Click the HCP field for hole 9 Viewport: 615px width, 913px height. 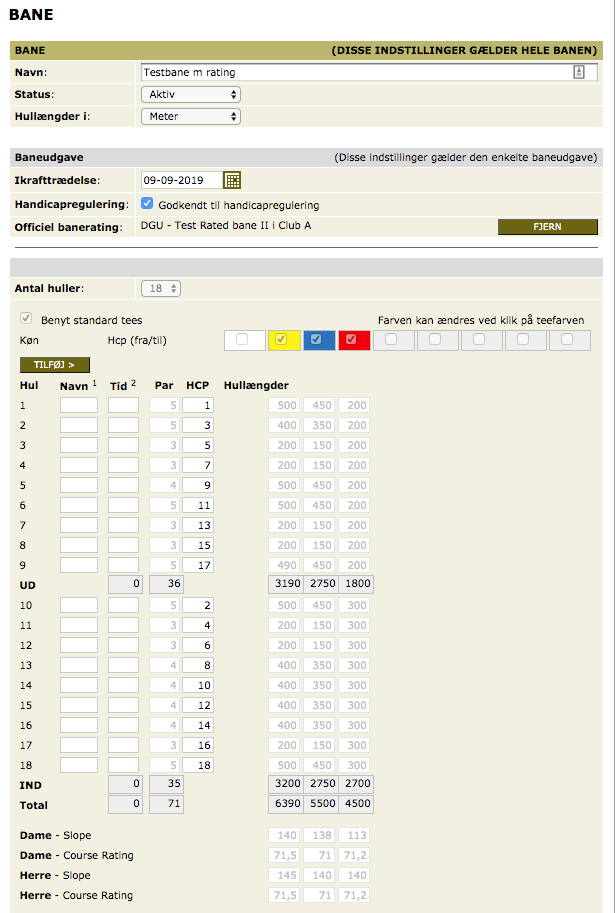[x=198, y=565]
